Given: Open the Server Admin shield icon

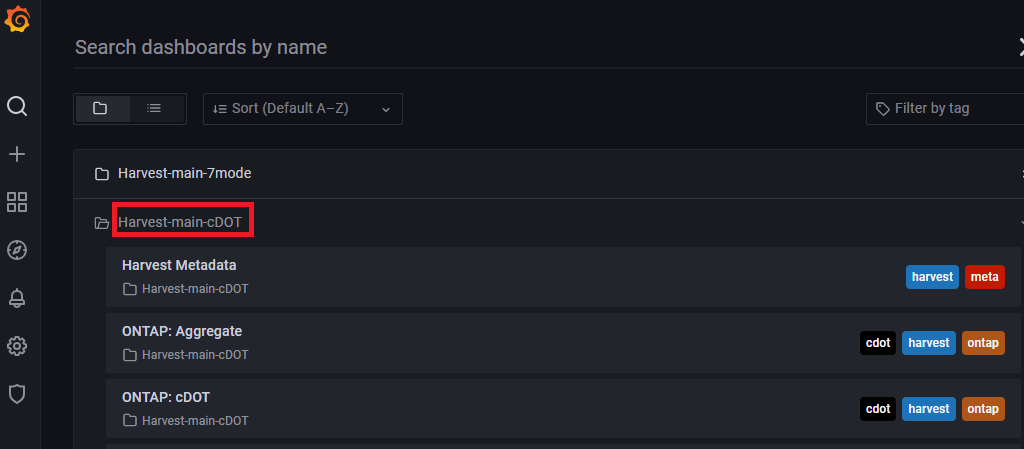Looking at the screenshot, I should tap(17, 394).
